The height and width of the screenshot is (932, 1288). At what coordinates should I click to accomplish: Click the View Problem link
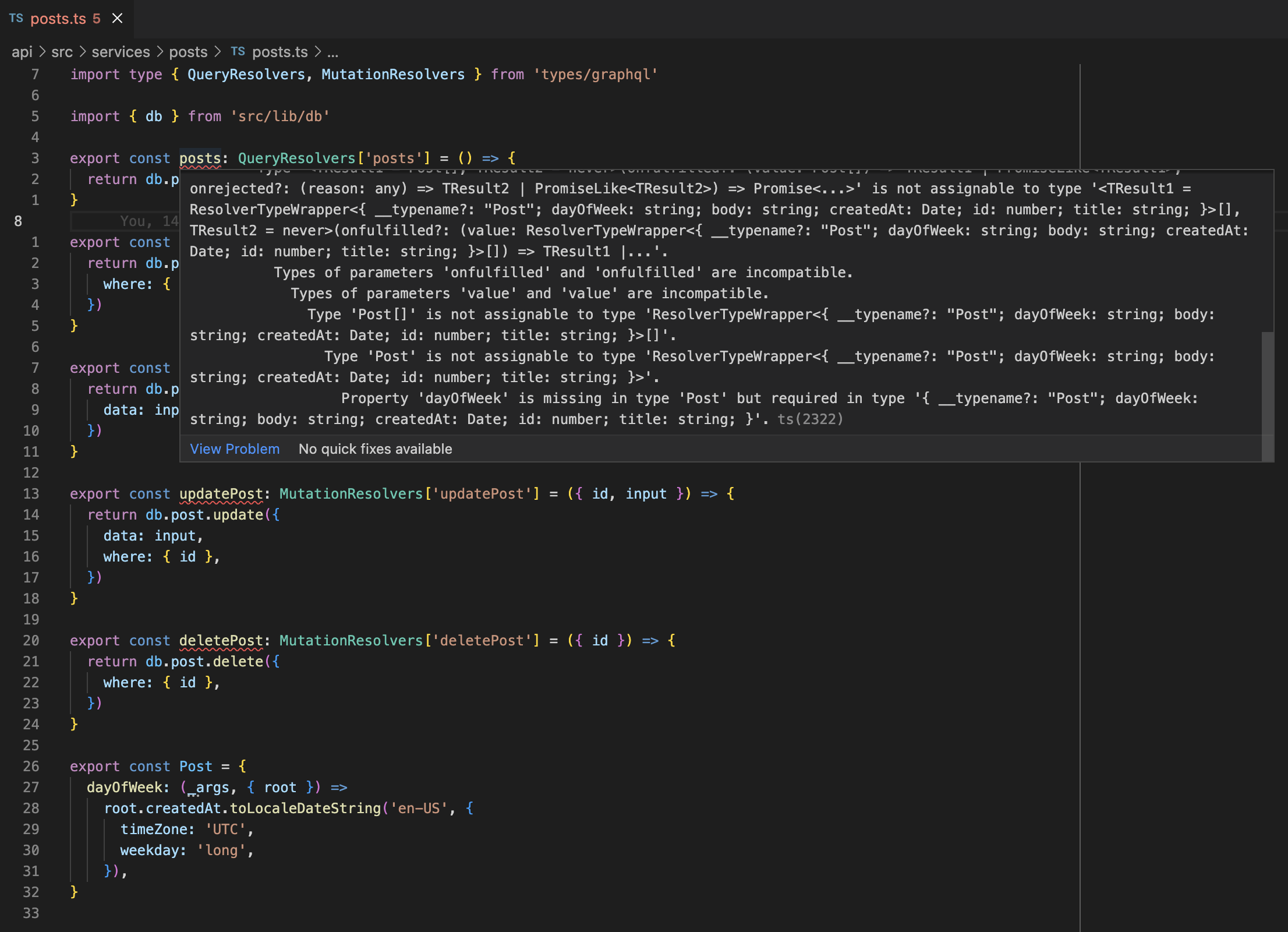[x=235, y=449]
